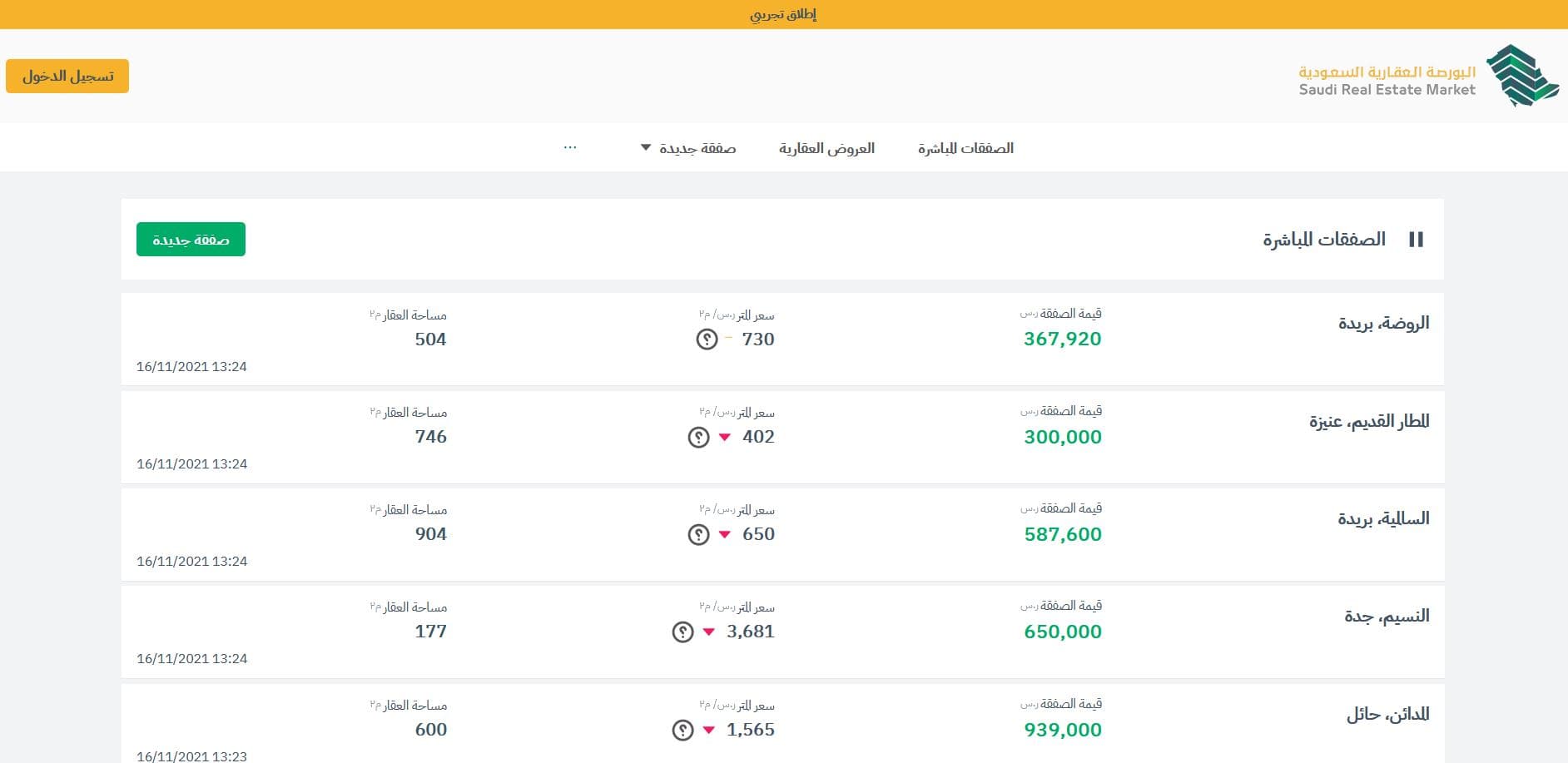Click the info icon beside price 650
This screenshot has height=763, width=1568.
tap(697, 533)
